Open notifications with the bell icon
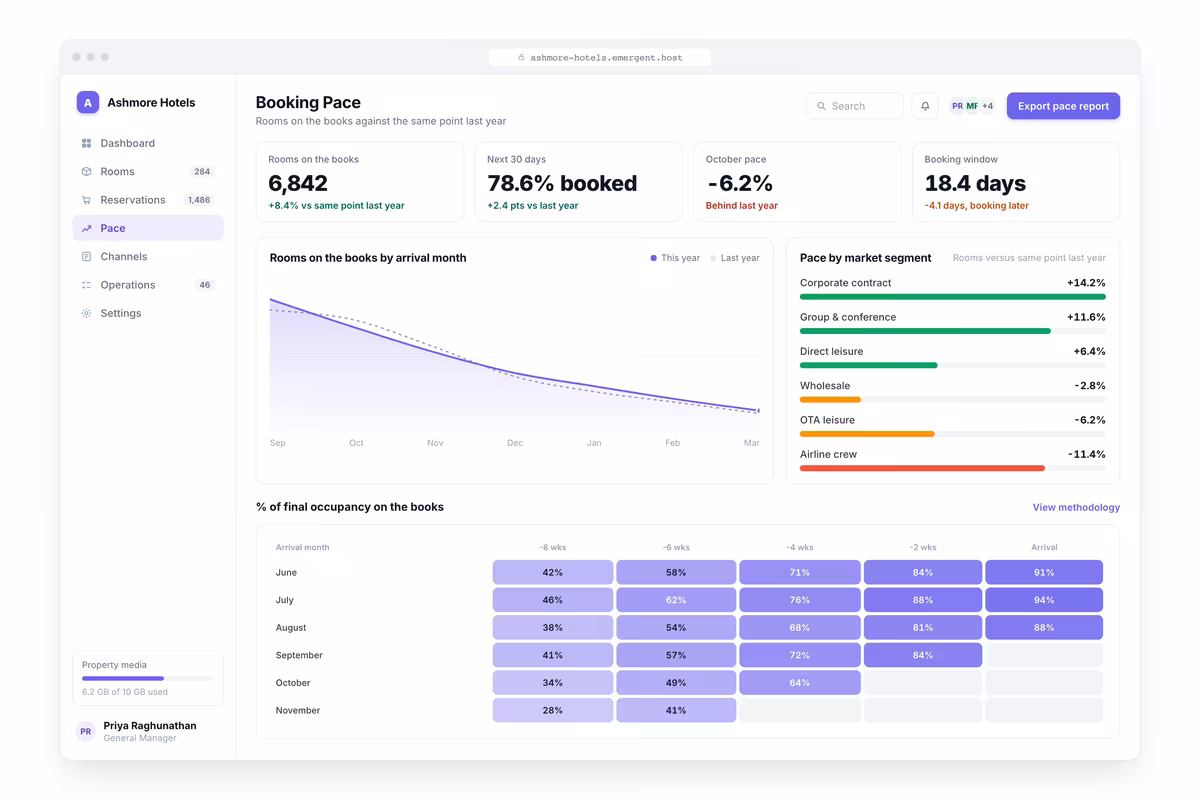1200x800 pixels. 925,106
